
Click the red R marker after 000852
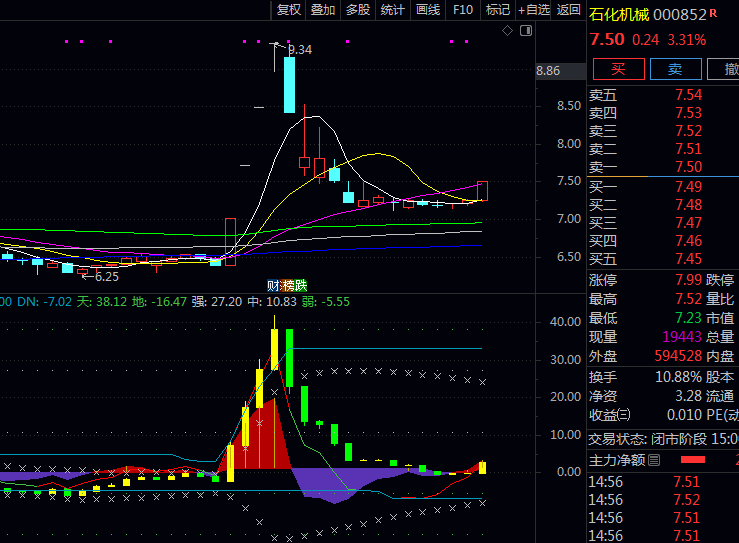713,14
